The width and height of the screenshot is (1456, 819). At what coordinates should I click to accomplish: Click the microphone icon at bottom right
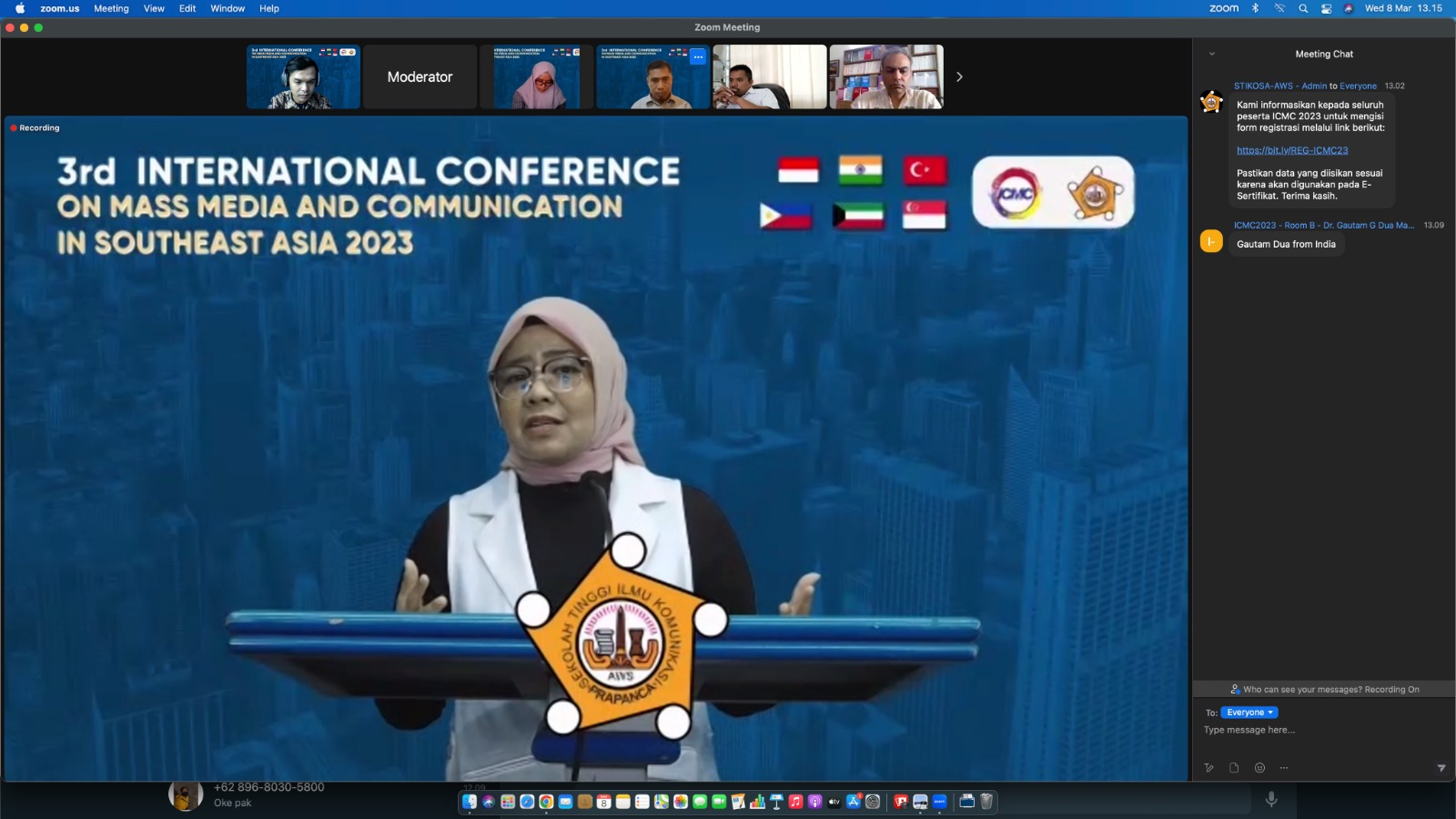tap(1271, 799)
